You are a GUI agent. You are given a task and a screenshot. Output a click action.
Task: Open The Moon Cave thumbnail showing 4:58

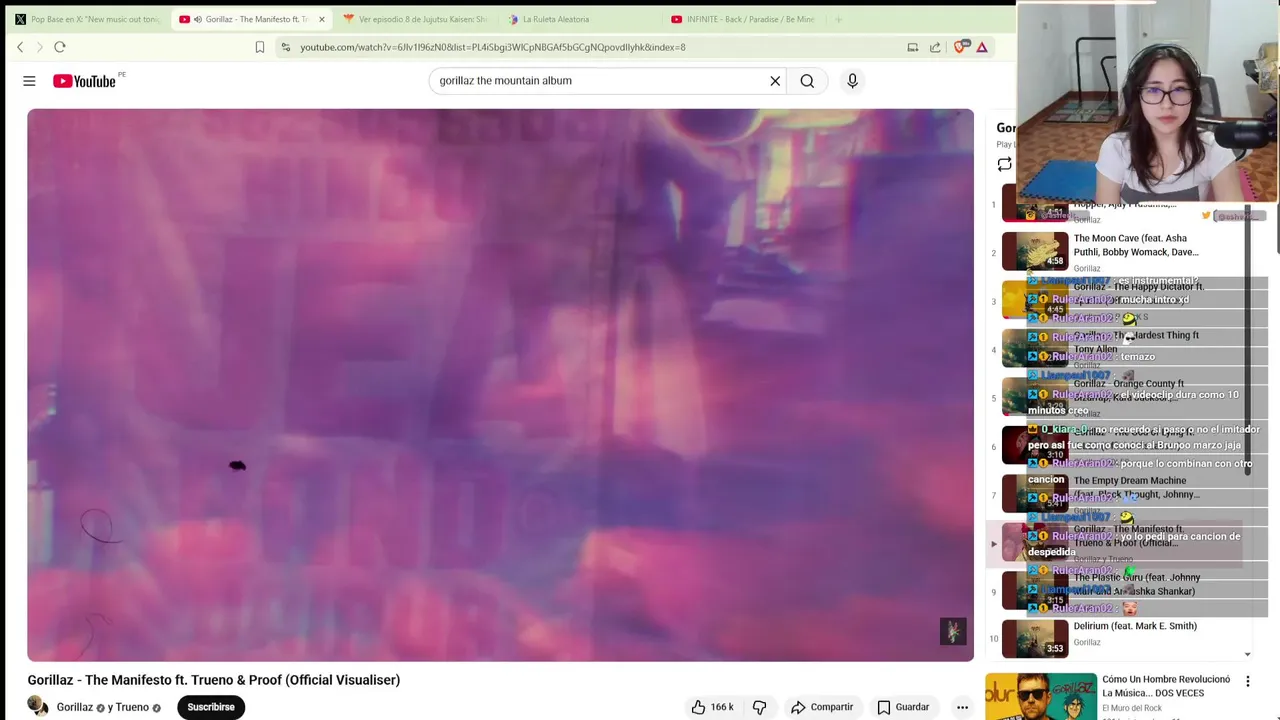[x=1035, y=251]
